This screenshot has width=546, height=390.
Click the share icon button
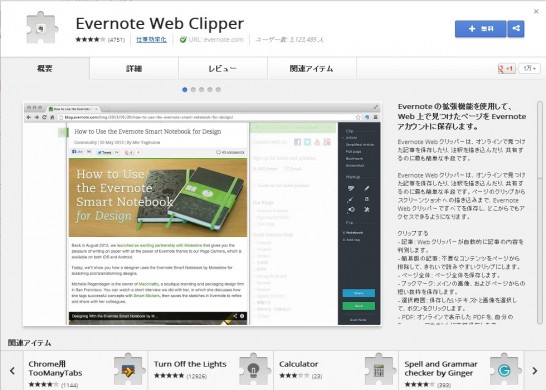pyautogui.click(x=516, y=29)
